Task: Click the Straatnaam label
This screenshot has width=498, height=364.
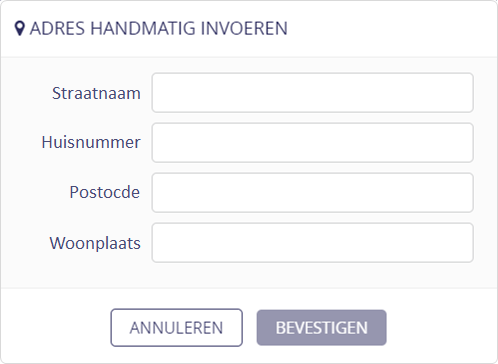Action: pyautogui.click(x=96, y=93)
